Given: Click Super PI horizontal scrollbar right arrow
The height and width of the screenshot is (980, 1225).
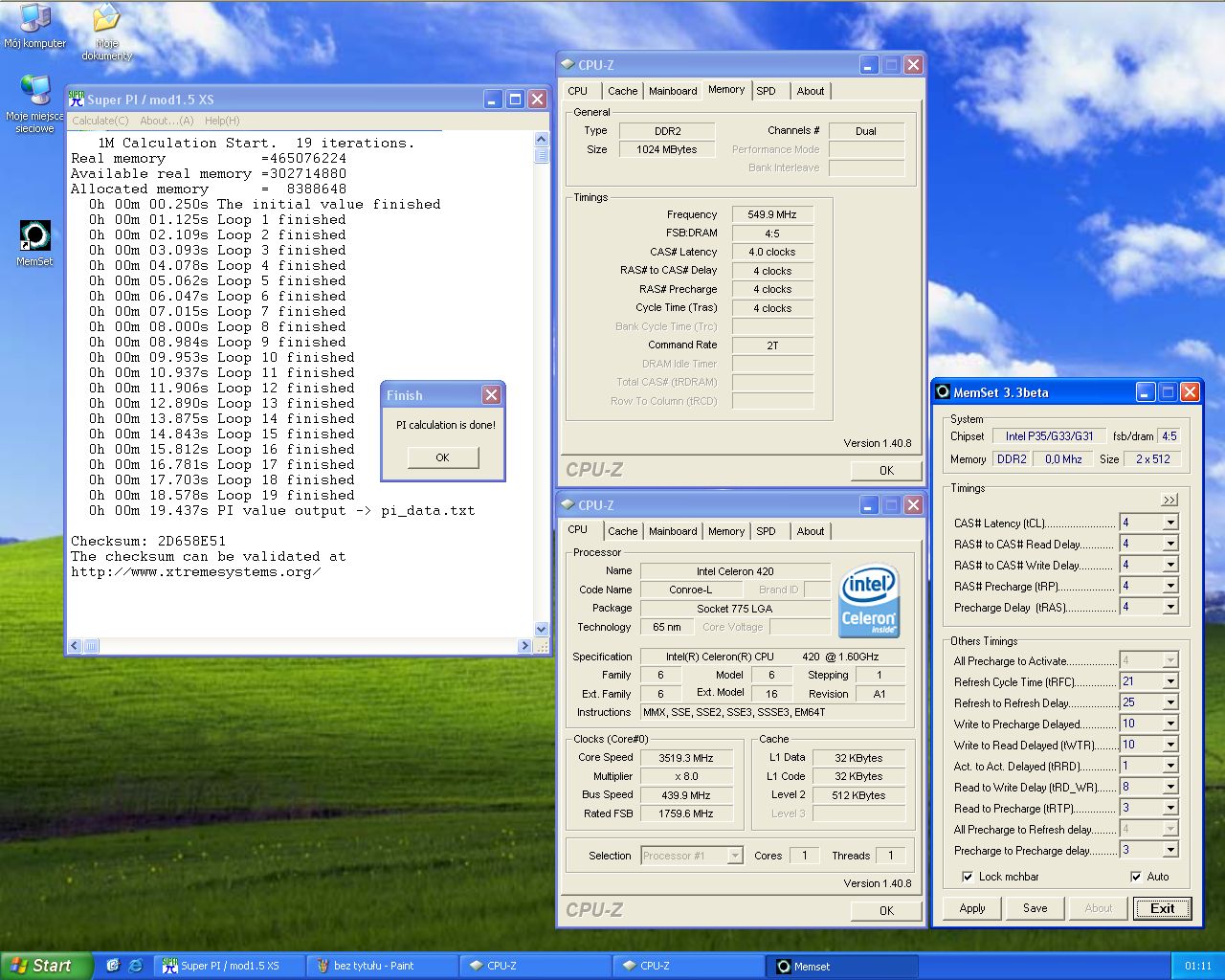Looking at the screenshot, I should tap(523, 646).
